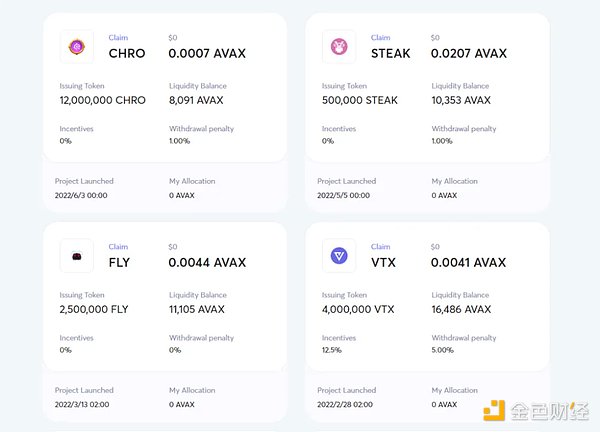Click the 2022/3/13 02:00 launch date

81,405
